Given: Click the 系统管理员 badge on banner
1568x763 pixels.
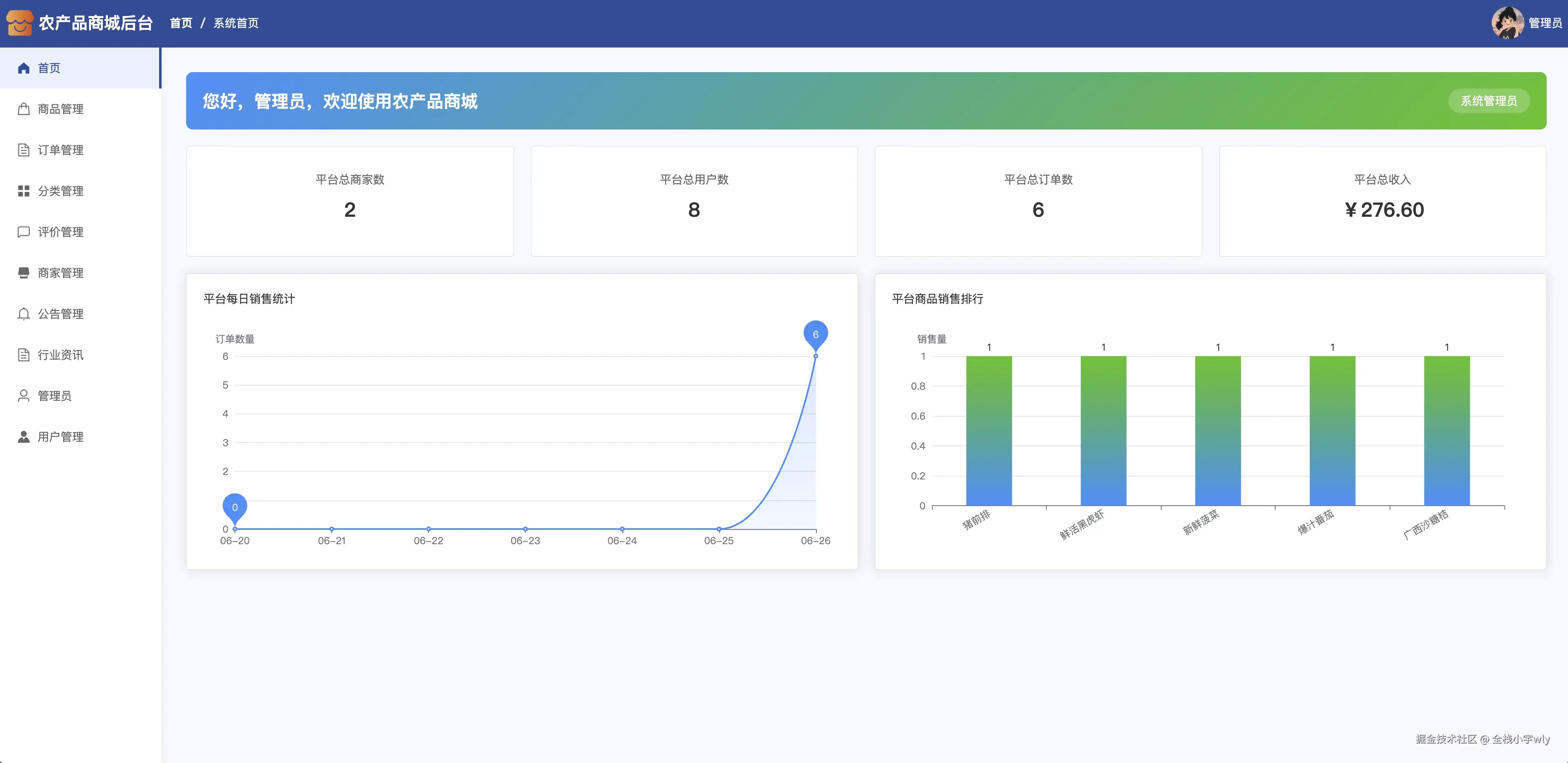Looking at the screenshot, I should 1488,101.
